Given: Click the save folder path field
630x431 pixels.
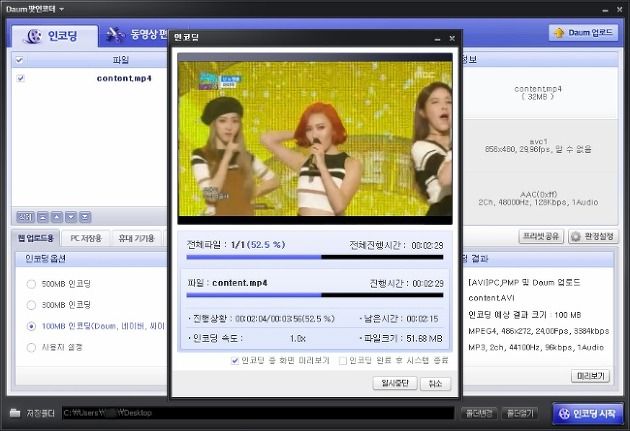Looking at the screenshot, I should tap(258, 413).
